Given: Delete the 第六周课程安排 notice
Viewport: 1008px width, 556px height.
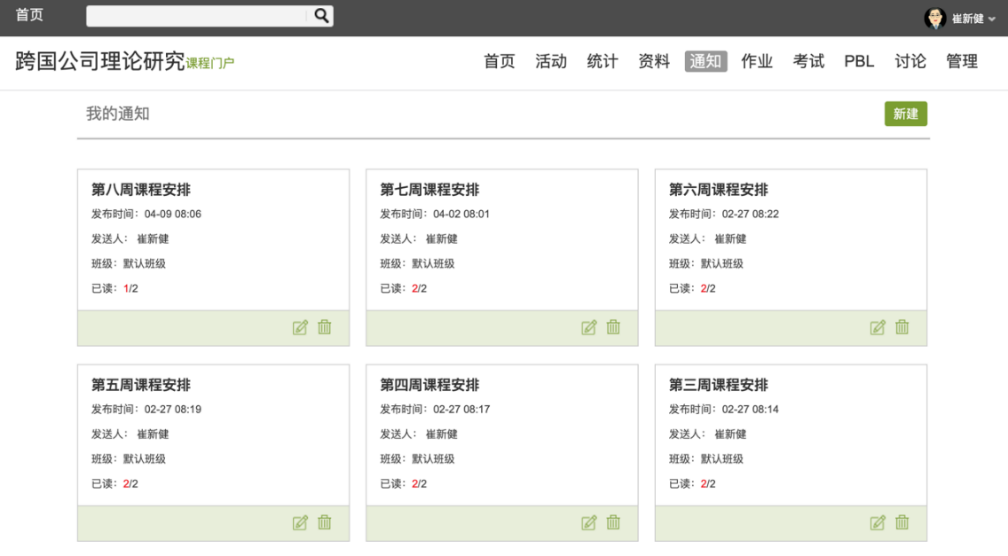Looking at the screenshot, I should pyautogui.click(x=902, y=327).
